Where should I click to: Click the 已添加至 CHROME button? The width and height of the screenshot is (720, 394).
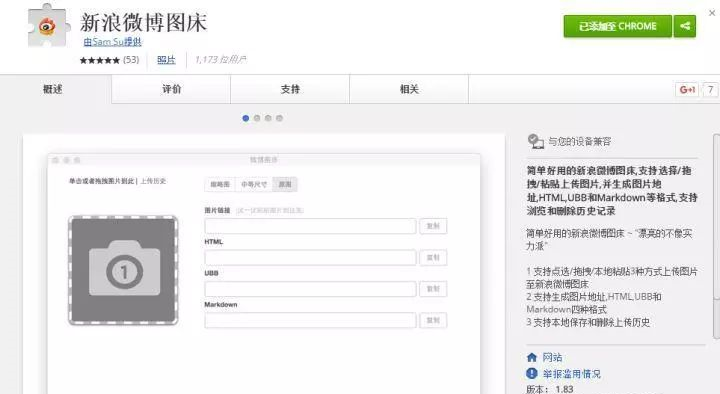[x=618, y=26]
